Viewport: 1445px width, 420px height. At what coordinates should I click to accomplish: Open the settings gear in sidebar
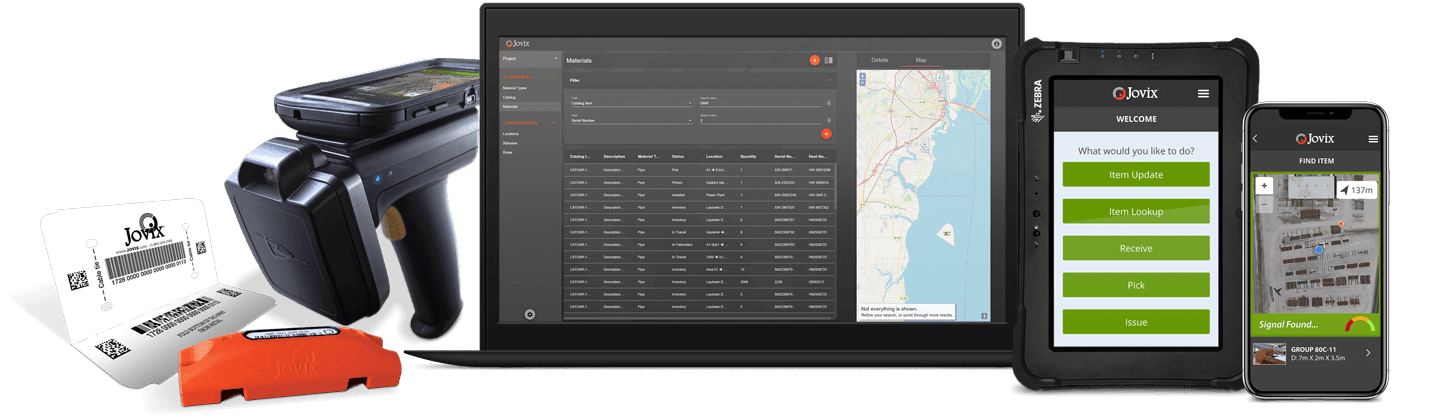coord(529,314)
